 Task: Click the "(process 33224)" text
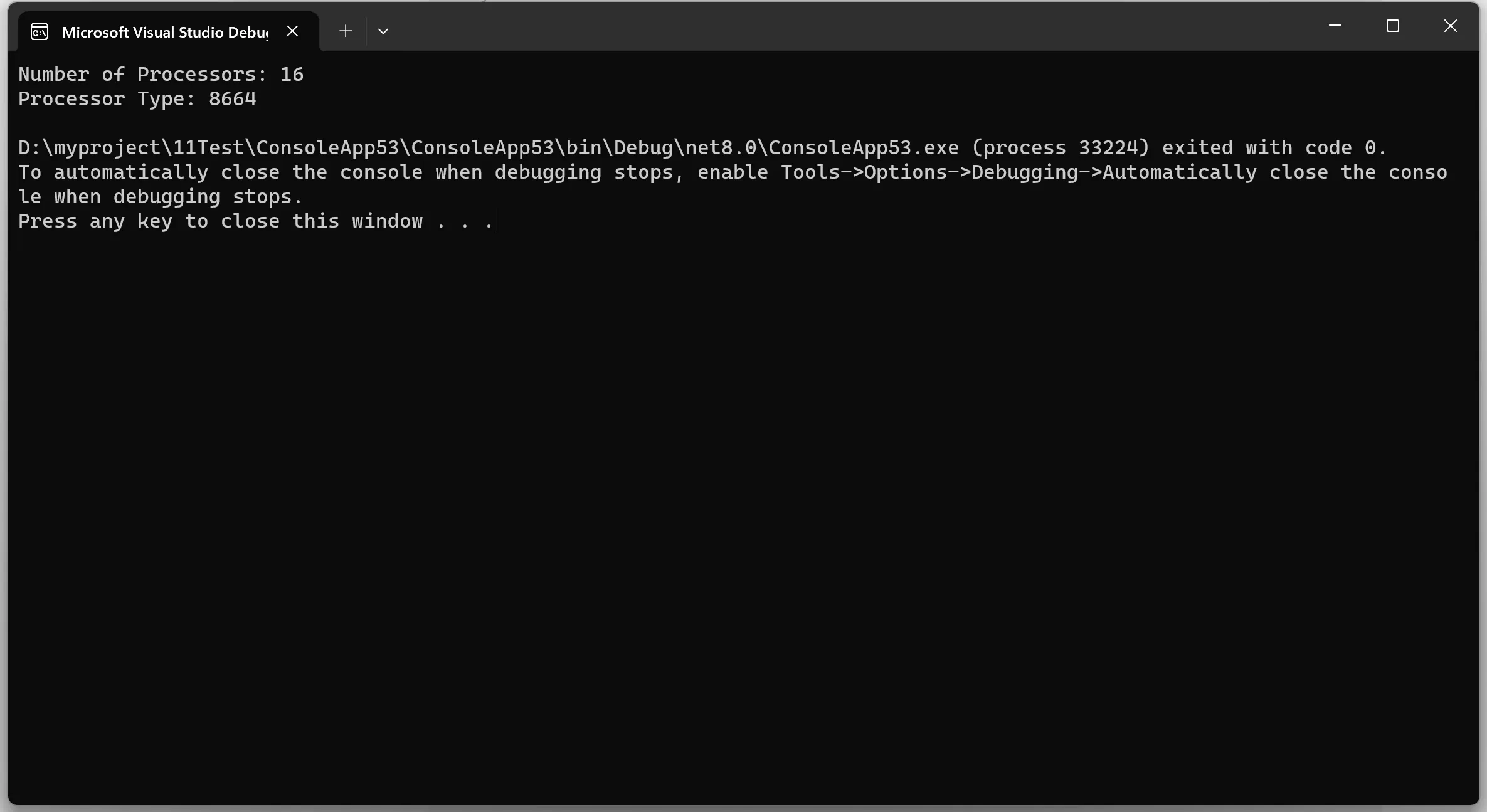click(x=1061, y=147)
